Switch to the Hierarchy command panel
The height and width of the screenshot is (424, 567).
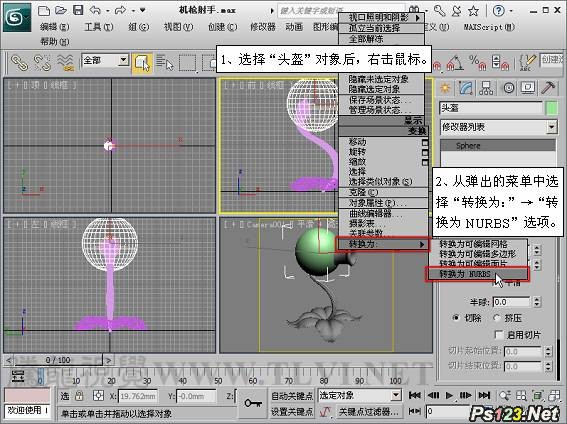[x=486, y=88]
